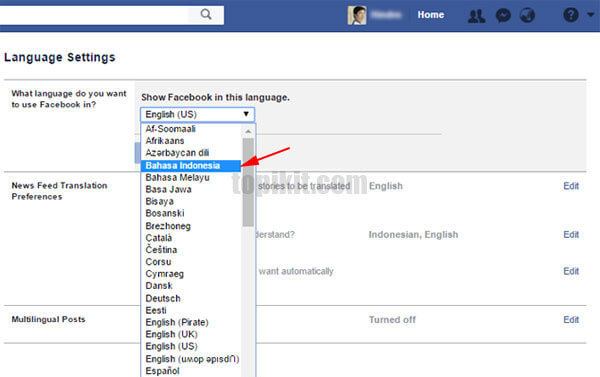Screen dimensions: 600x377
Task: Open the profile picture thumbnail
Action: pyautogui.click(x=357, y=15)
